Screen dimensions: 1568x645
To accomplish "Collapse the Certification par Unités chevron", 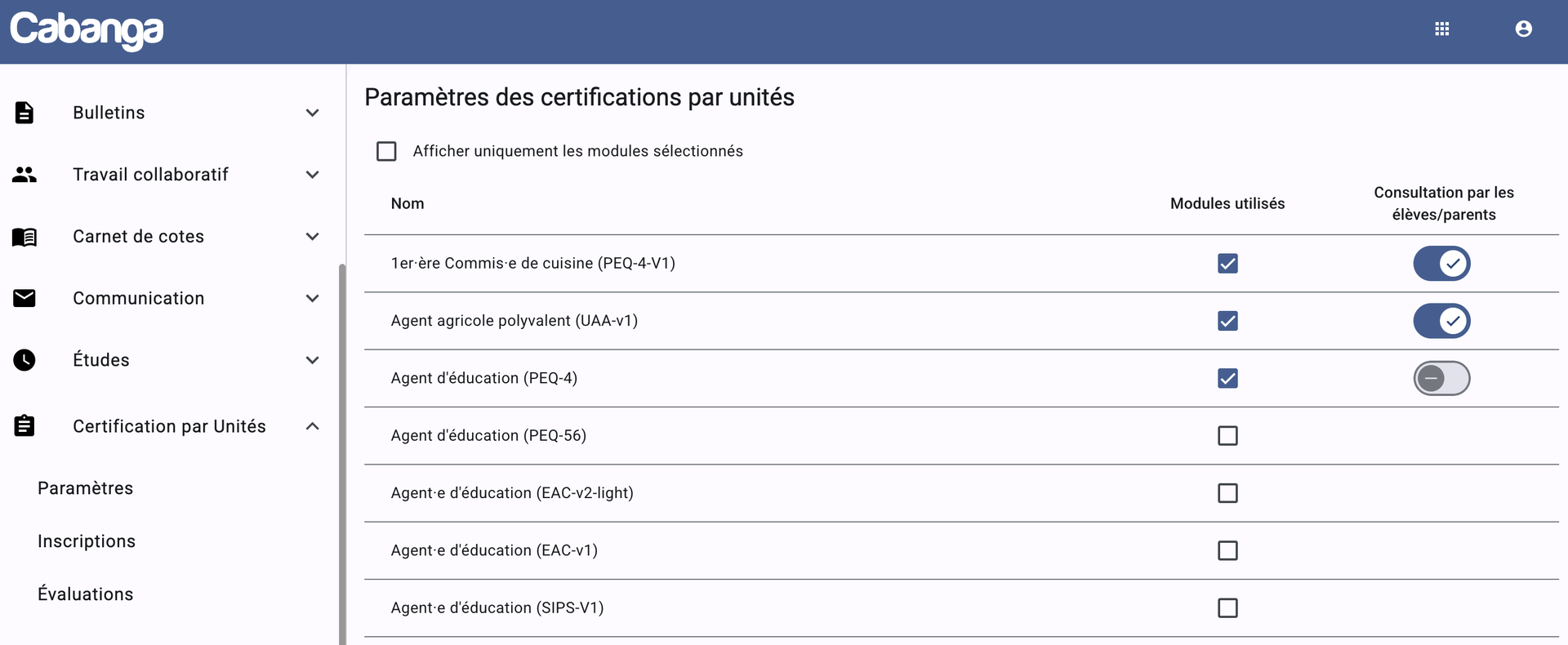I will point(312,426).
